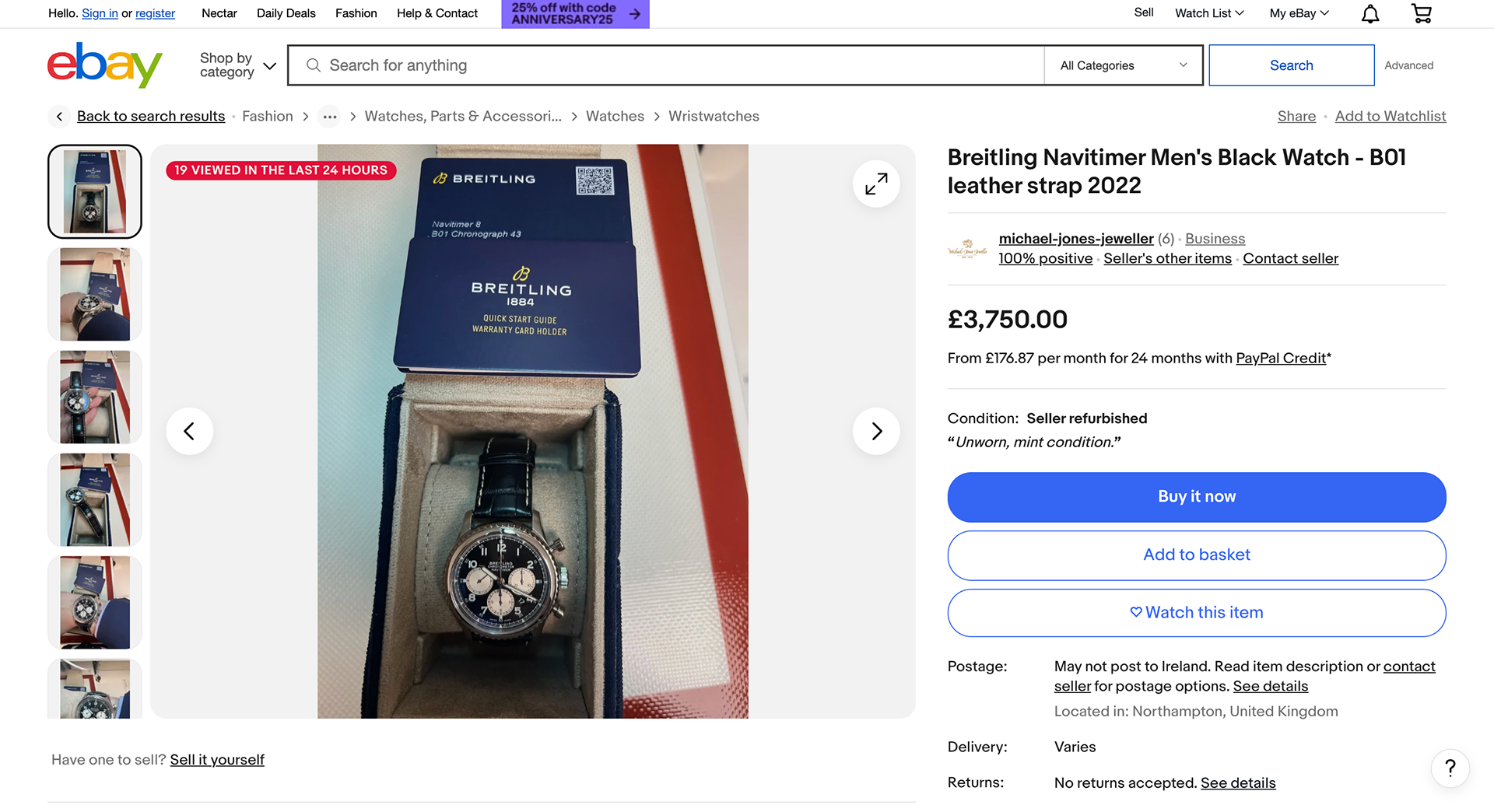Open the All Categories dropdown
This screenshot has width=1494, height=812.
pyautogui.click(x=1123, y=65)
